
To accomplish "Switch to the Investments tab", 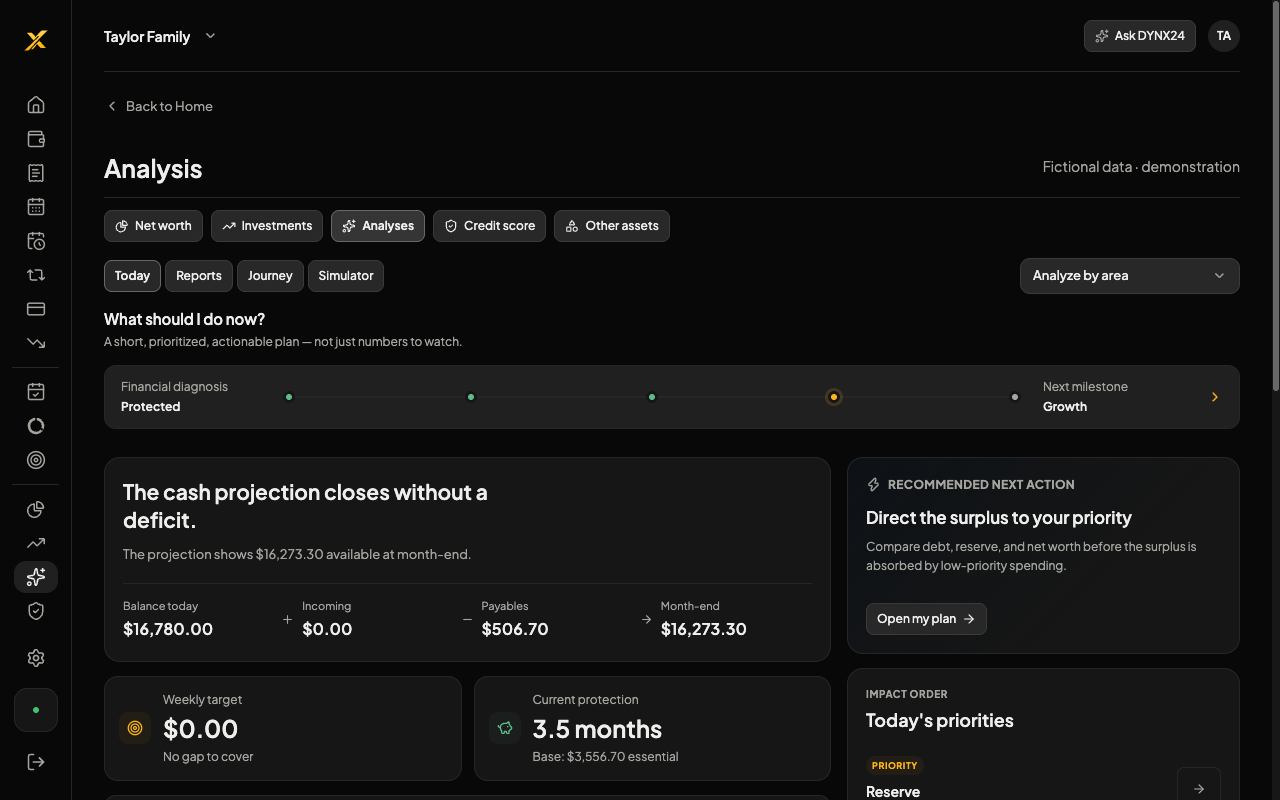I will click(267, 226).
